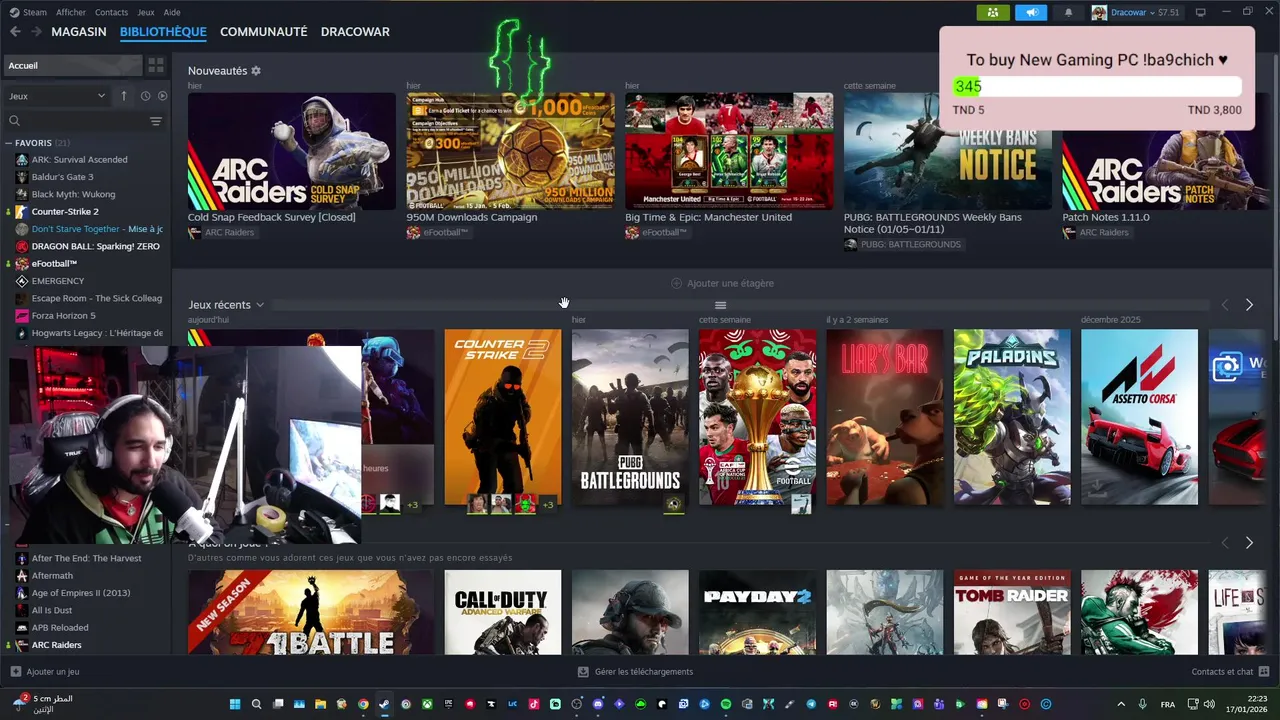The width and height of the screenshot is (1280, 720).
Task: Select Age of Empires II (2013)
Action: pos(80,593)
